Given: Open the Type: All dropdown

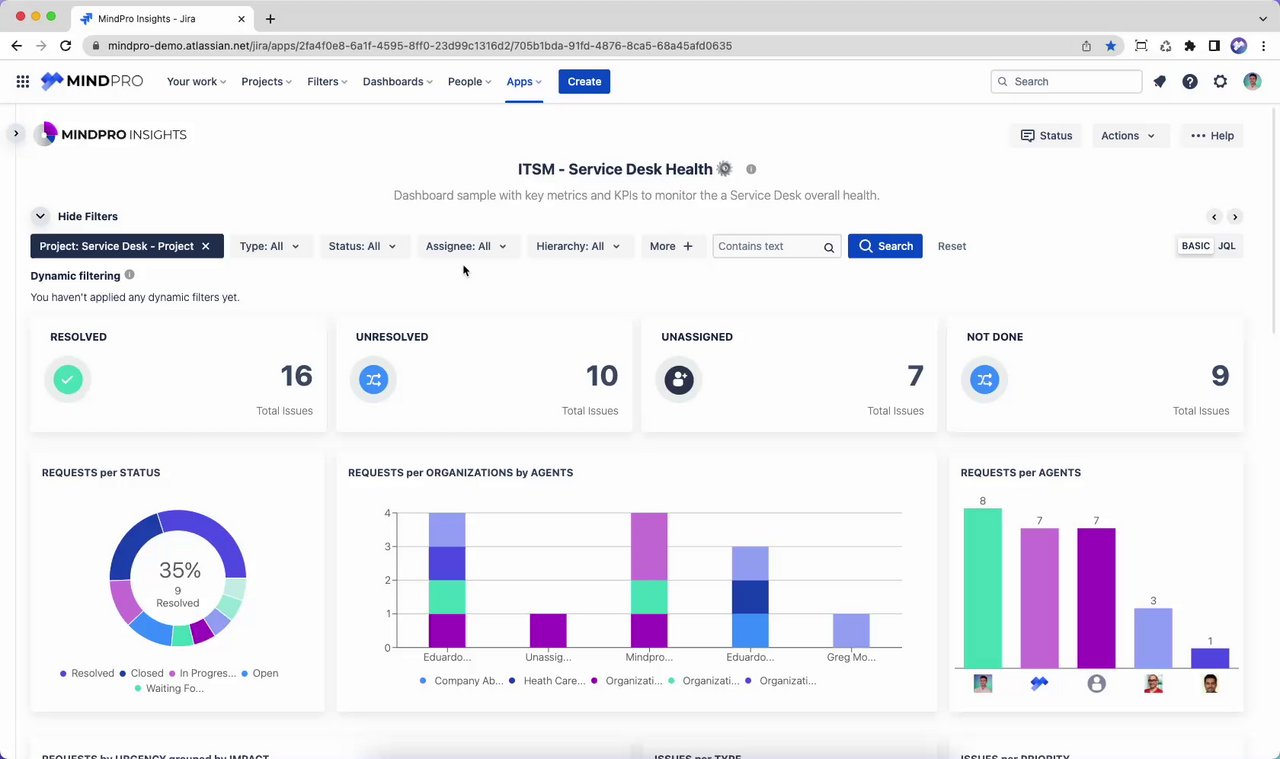Looking at the screenshot, I should (270, 246).
